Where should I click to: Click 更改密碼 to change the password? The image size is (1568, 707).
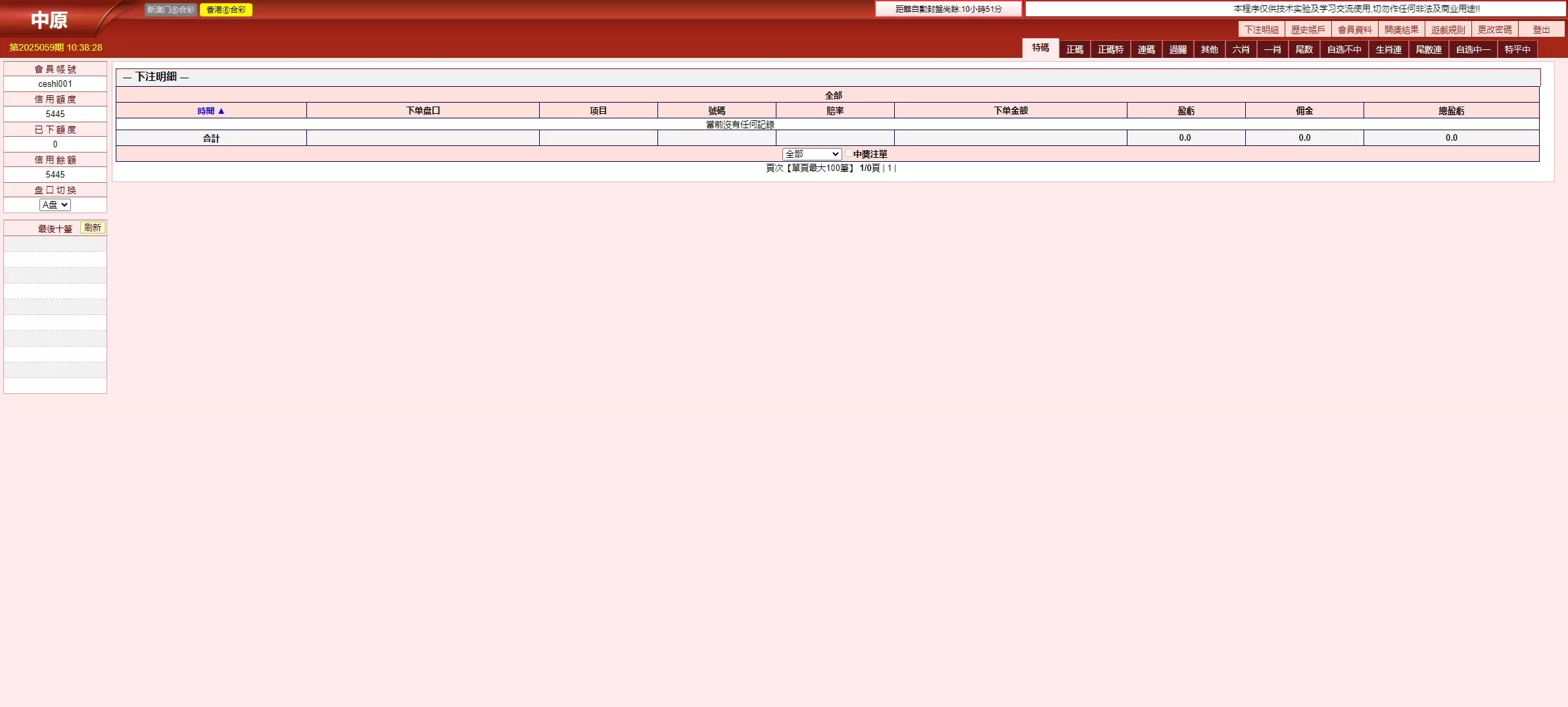1494,30
